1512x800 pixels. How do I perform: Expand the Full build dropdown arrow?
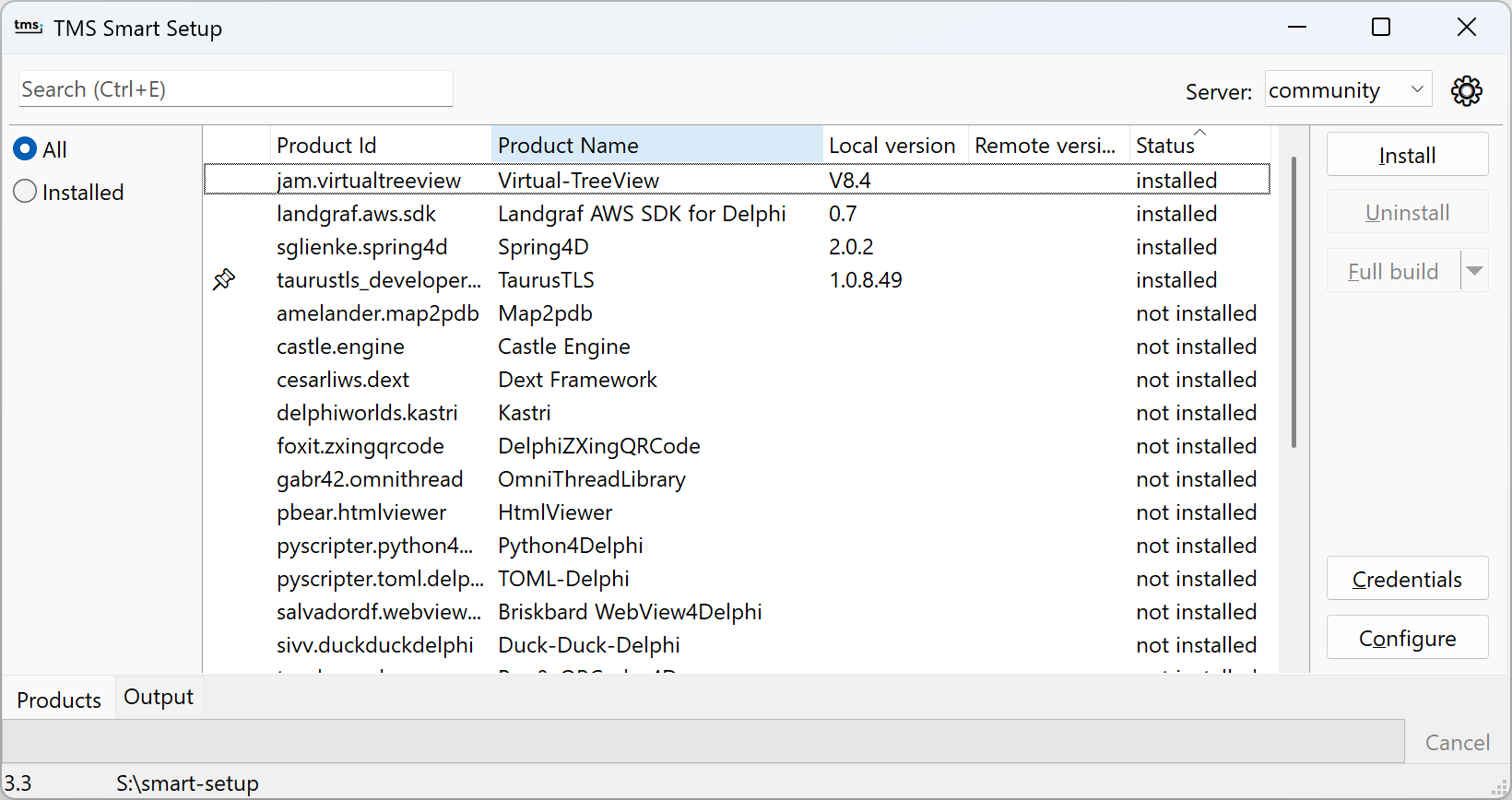point(1474,271)
